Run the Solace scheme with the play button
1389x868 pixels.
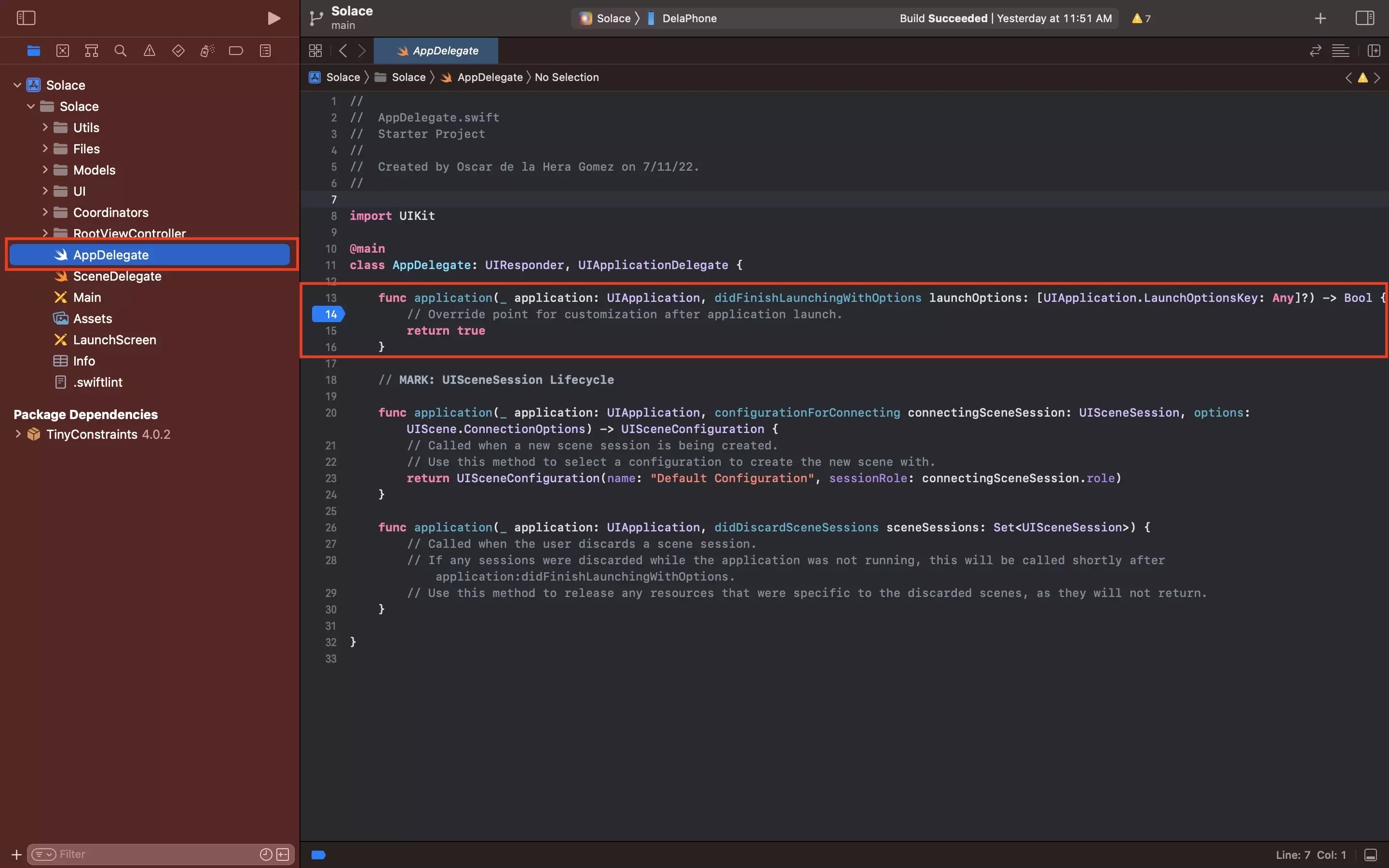274,18
